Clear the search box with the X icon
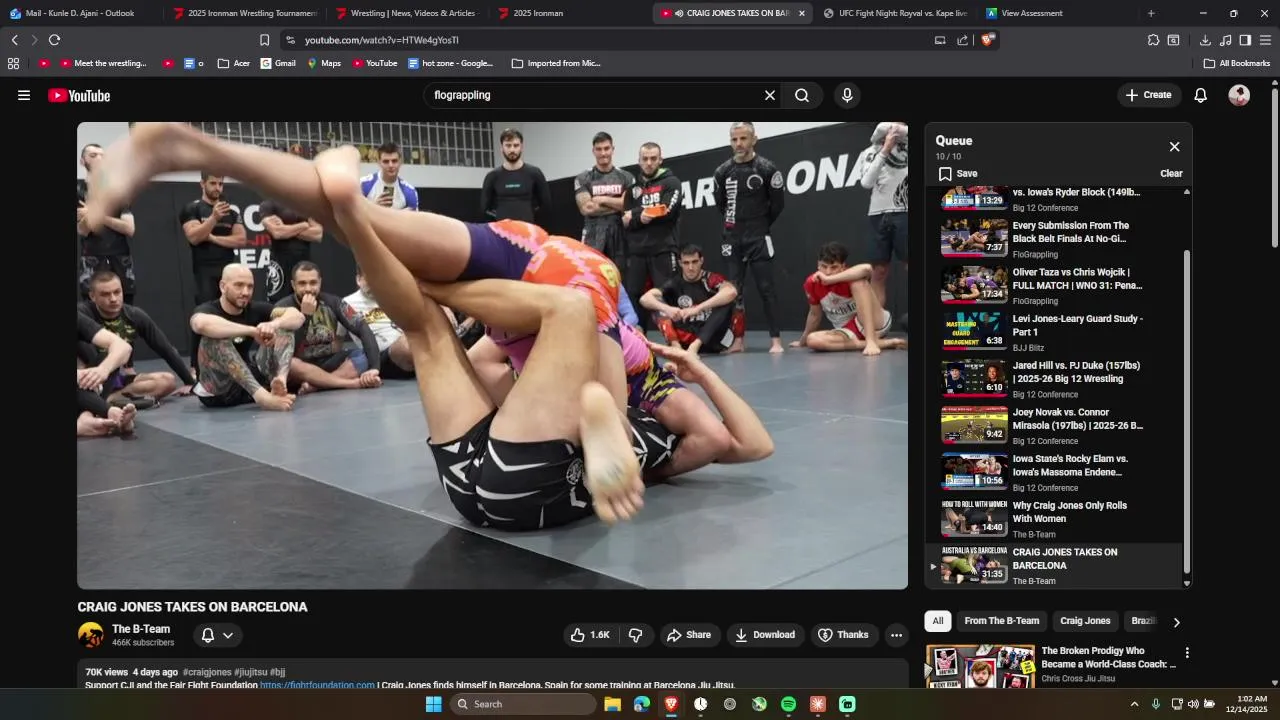Image resolution: width=1280 pixels, height=720 pixels. [770, 96]
